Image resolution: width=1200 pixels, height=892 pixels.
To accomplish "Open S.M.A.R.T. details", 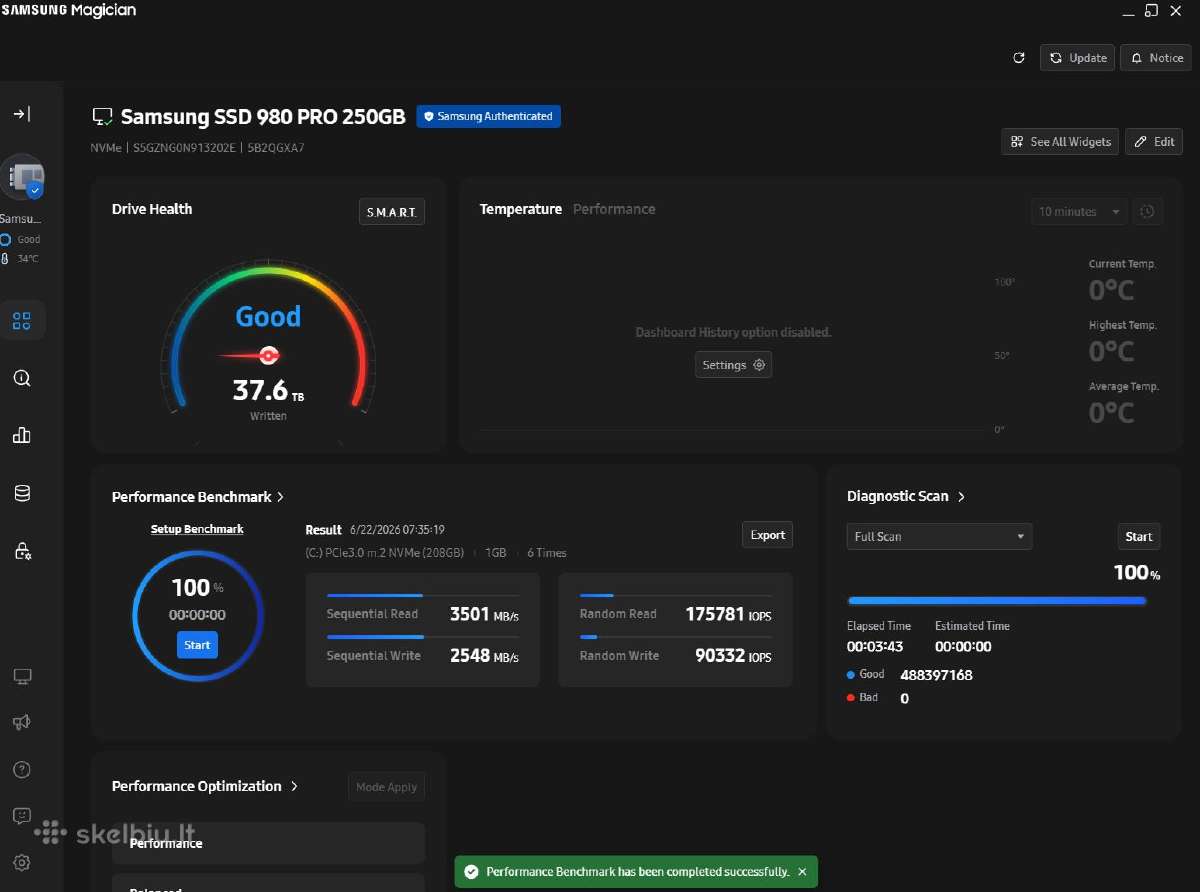I will 392,212.
